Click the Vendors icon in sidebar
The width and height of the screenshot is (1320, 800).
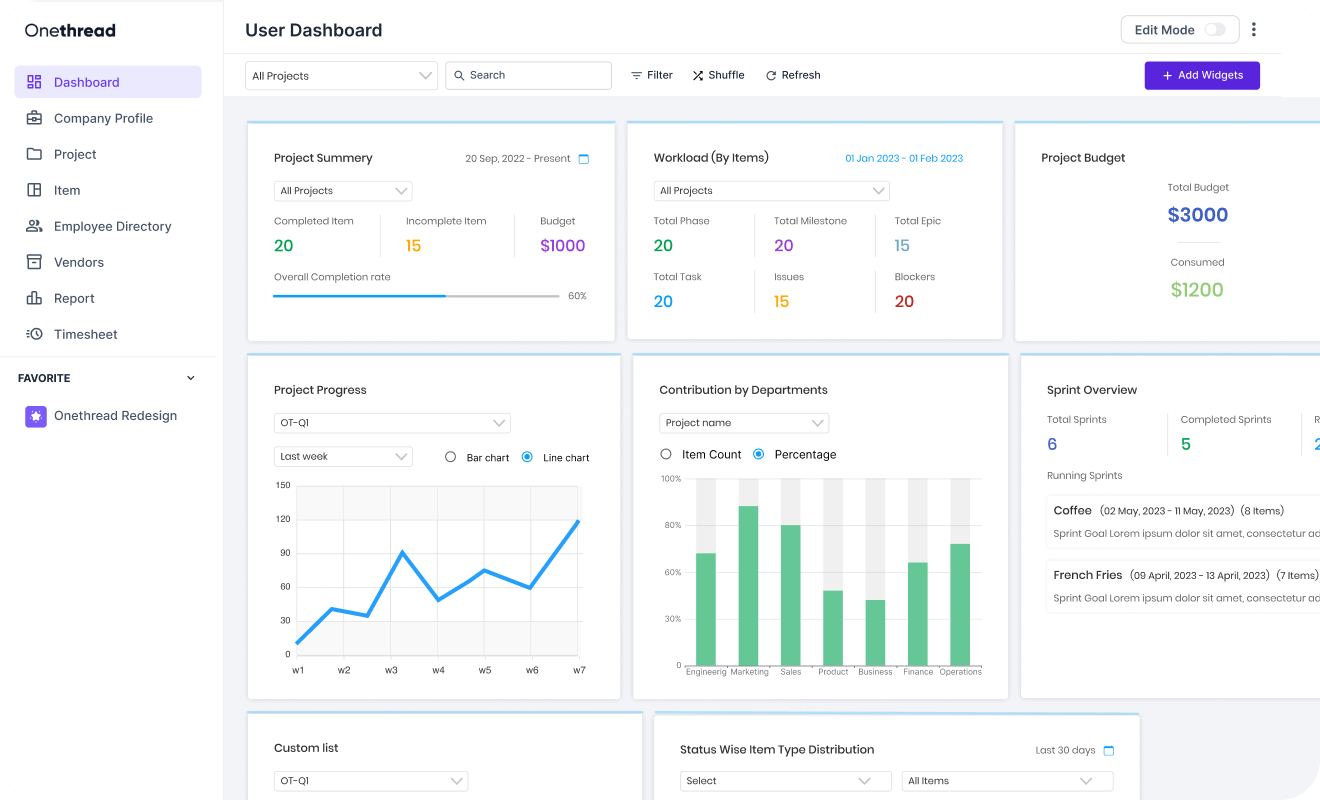point(34,262)
